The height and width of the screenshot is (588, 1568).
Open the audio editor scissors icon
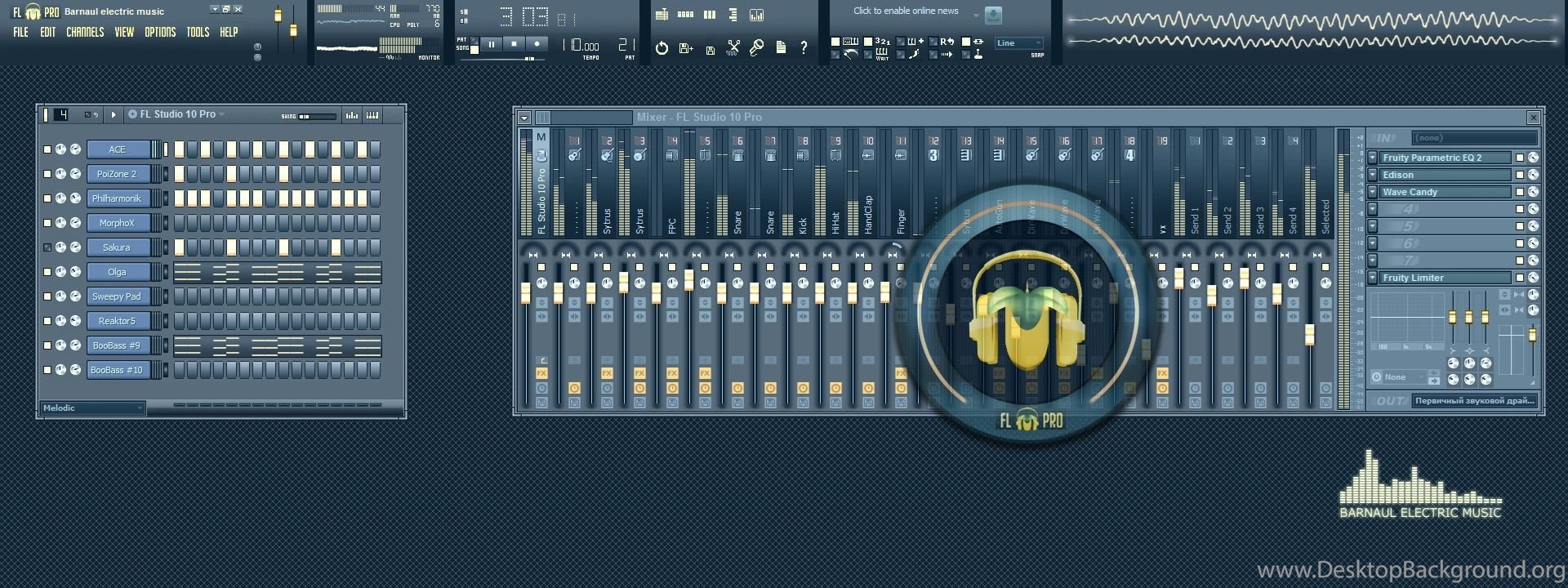[733, 48]
